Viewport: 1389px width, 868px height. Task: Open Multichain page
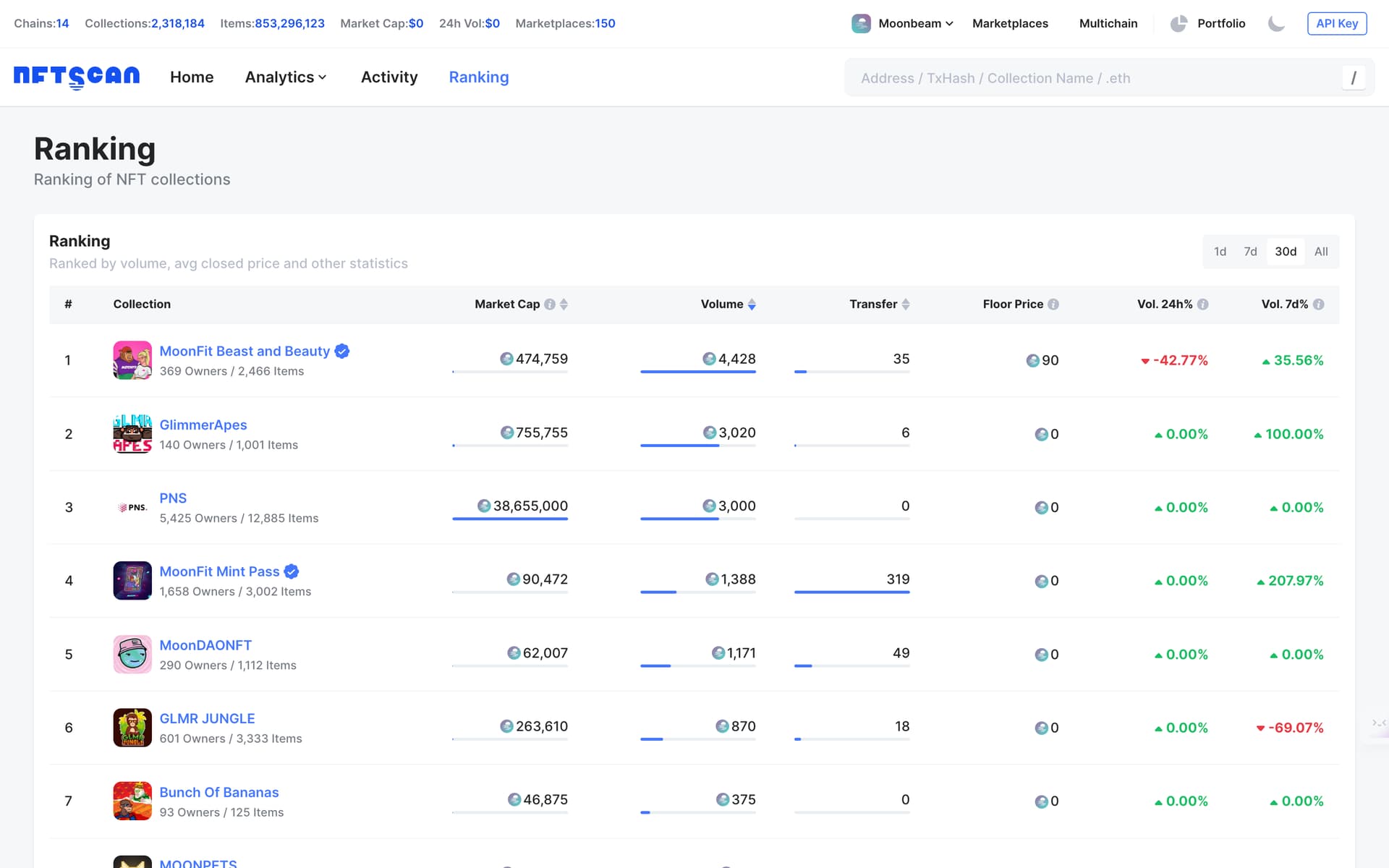(1108, 24)
